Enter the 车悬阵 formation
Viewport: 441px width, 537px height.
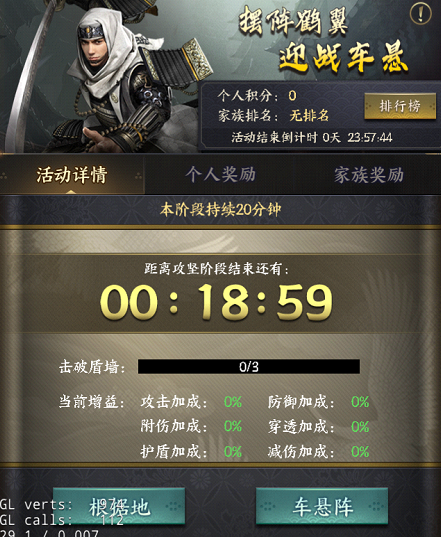tap(322, 506)
